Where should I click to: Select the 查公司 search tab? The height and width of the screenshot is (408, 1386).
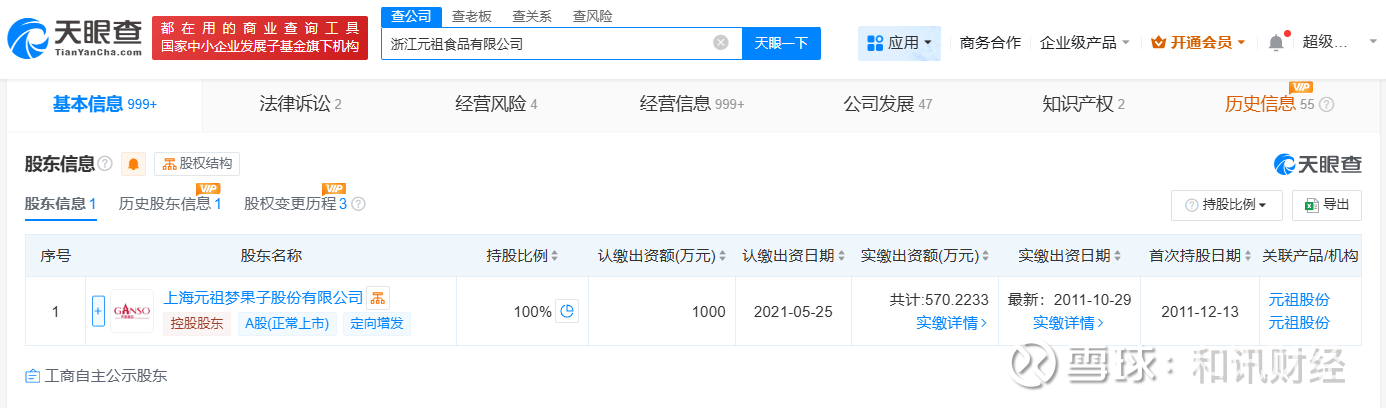[412, 16]
